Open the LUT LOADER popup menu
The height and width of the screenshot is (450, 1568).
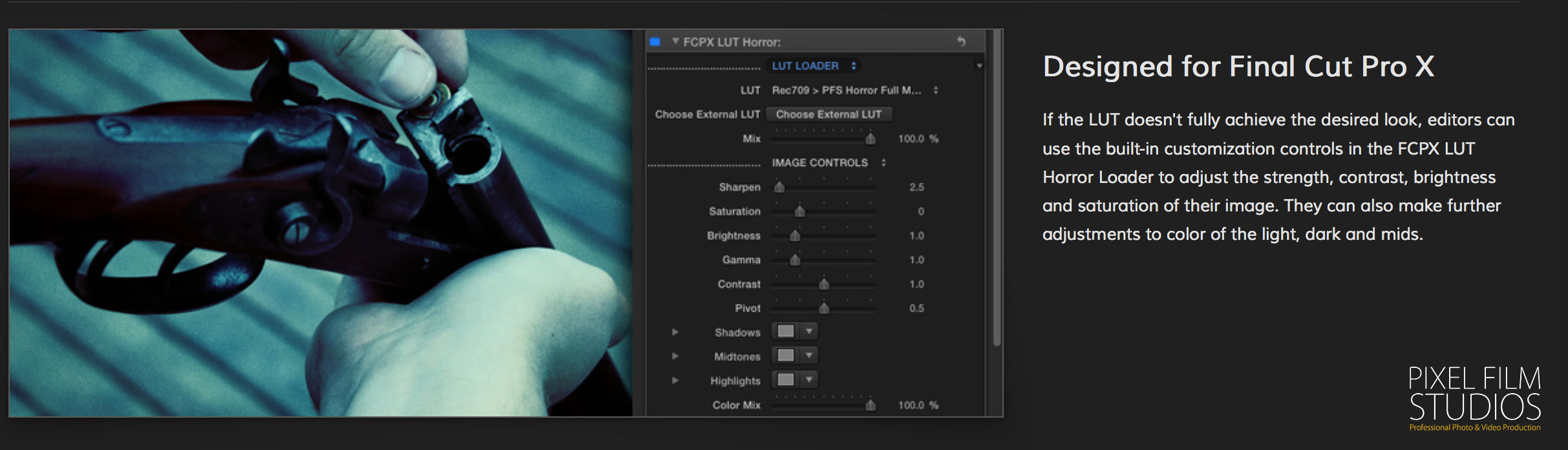point(814,66)
